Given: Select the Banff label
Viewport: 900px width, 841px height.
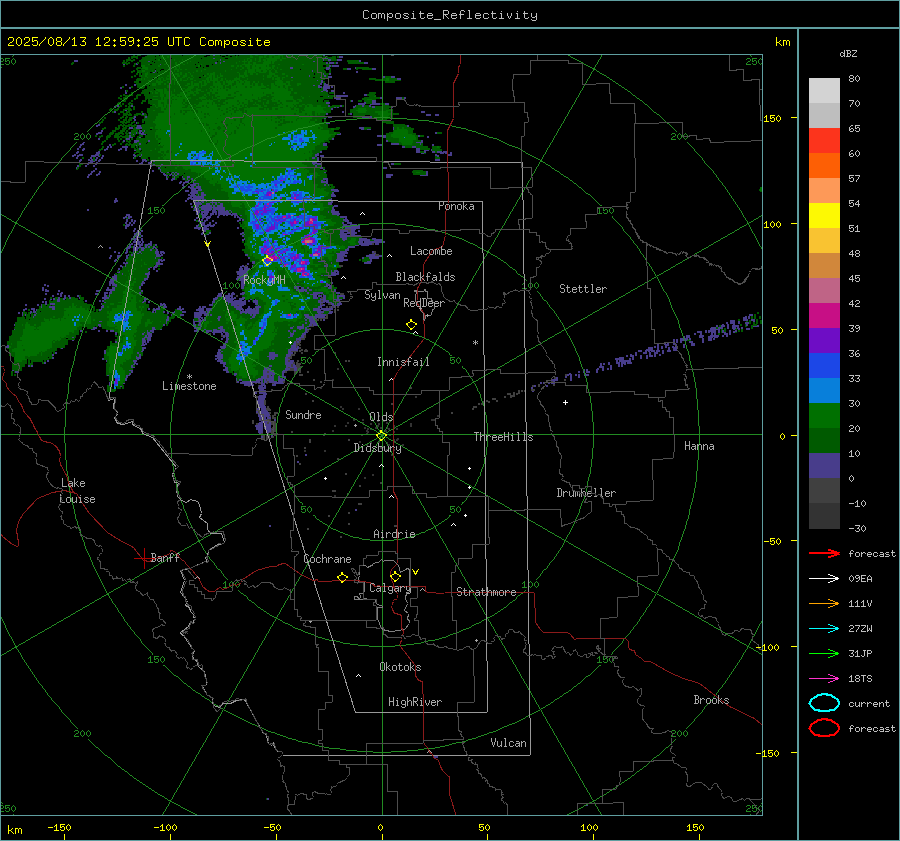Looking at the screenshot, I should point(165,557).
